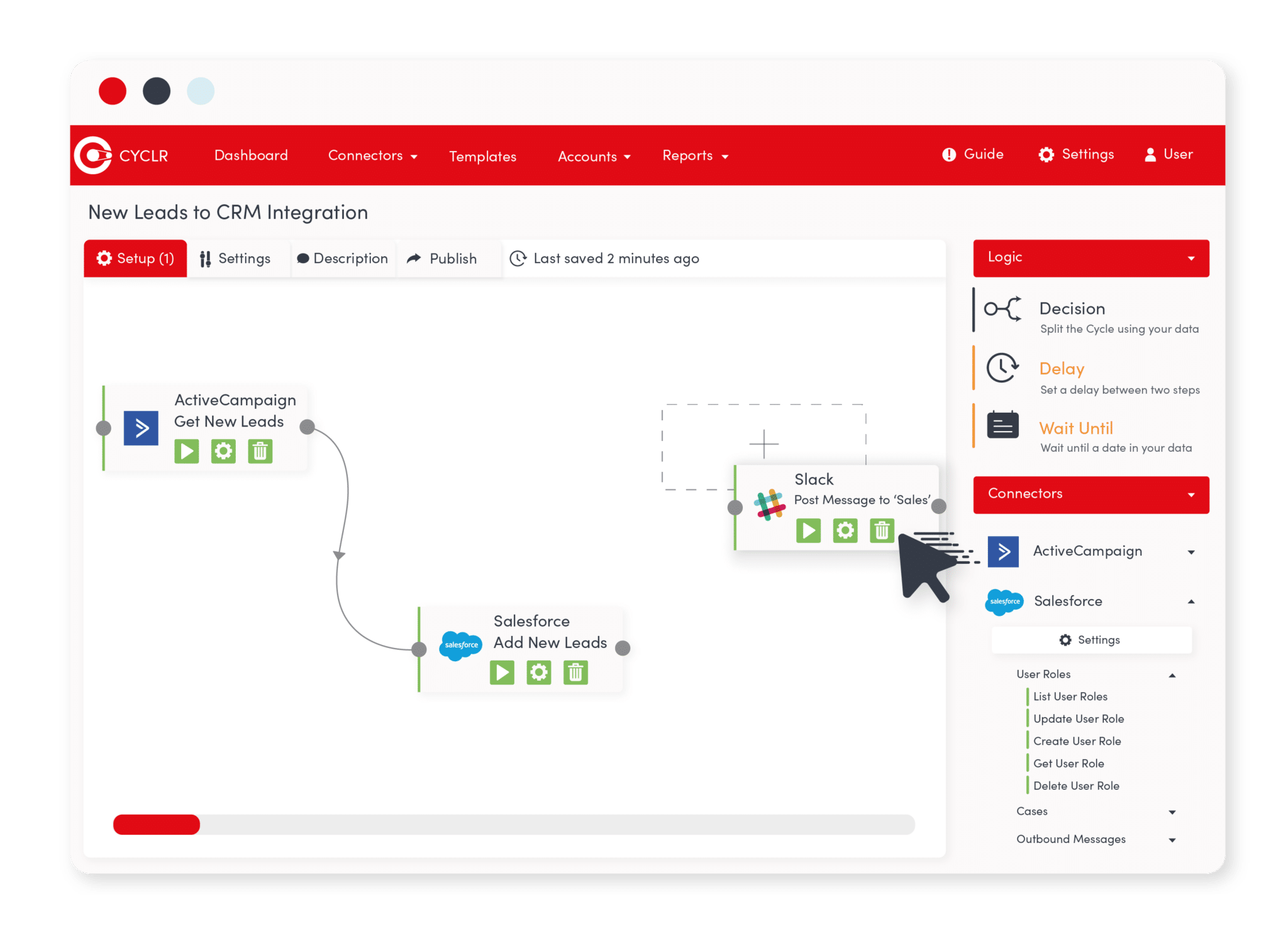
Task: Click Salesforce connector Settings button
Action: pos(1091,640)
